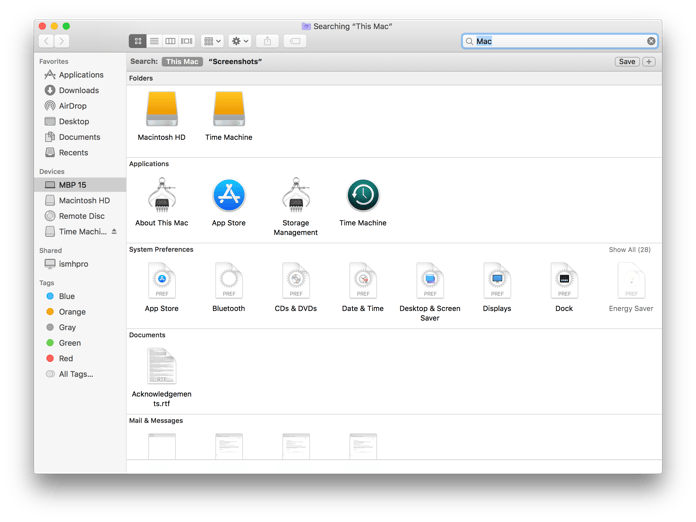Show all 28 System Preferences results
This screenshot has width=696, height=522.
[x=629, y=249]
